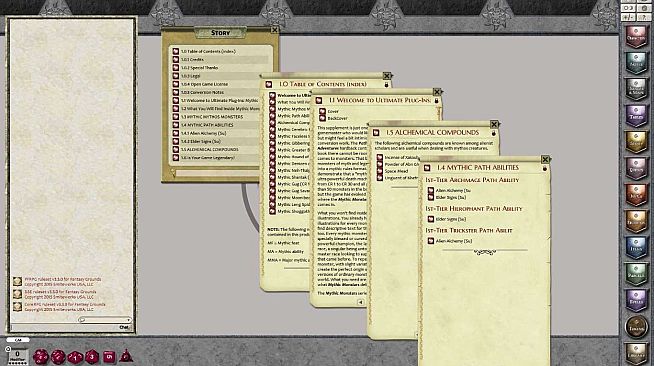Open the Encounters sidebar button
The image size is (654, 366).
tap(636, 221)
